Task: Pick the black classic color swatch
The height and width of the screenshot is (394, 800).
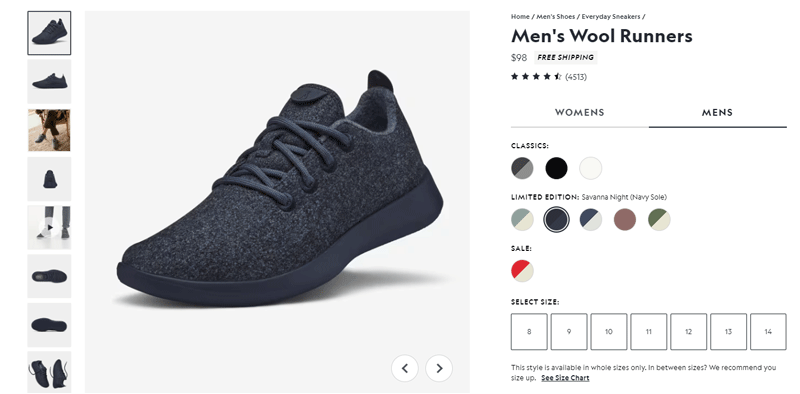Action: (556, 168)
